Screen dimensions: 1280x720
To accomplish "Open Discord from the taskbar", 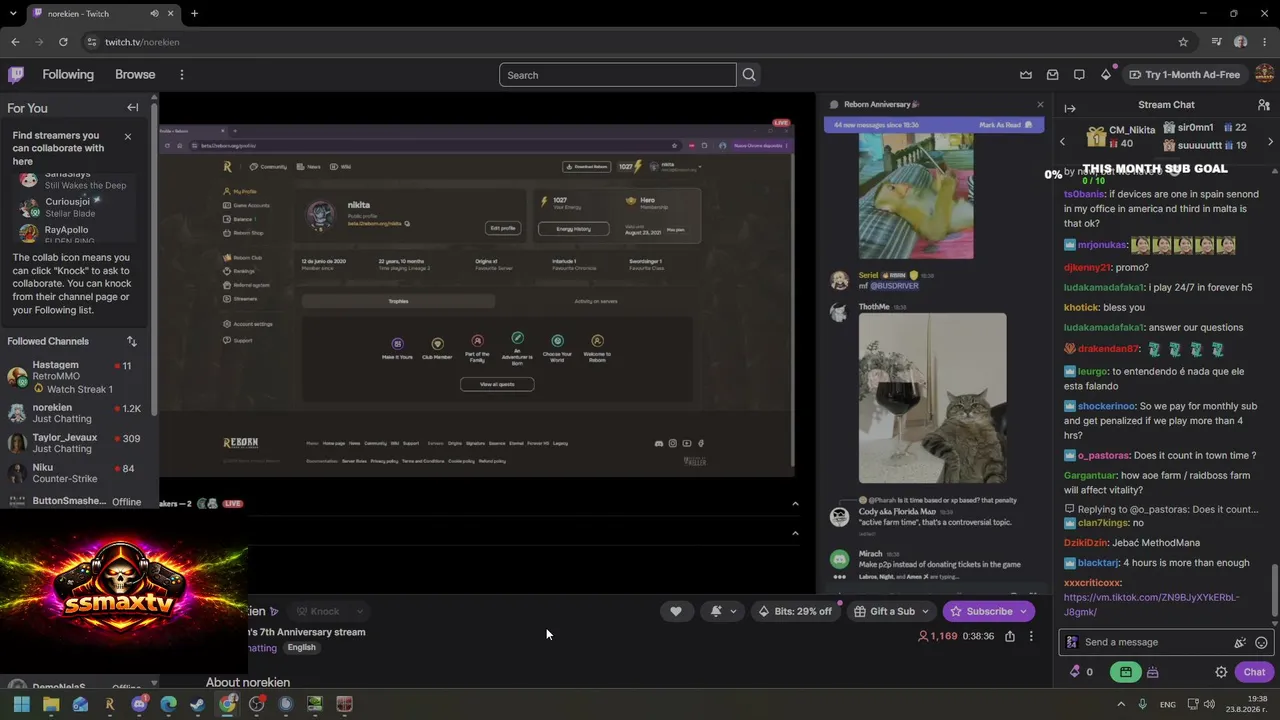I will [139, 704].
